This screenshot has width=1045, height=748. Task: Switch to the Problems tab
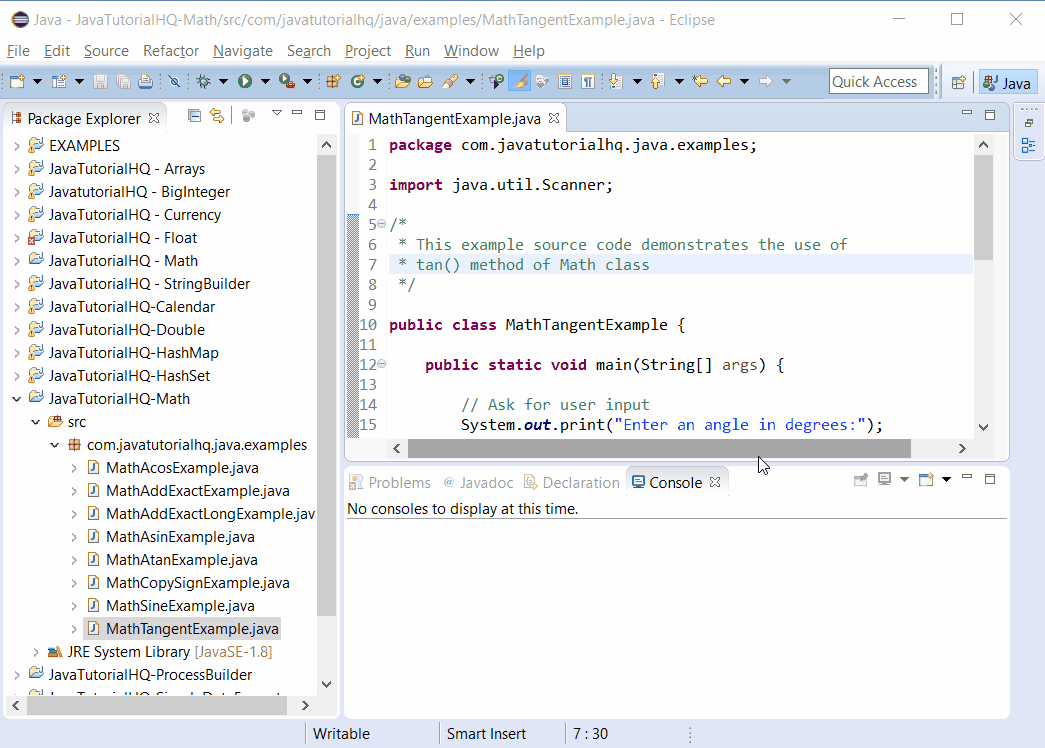pyautogui.click(x=390, y=483)
